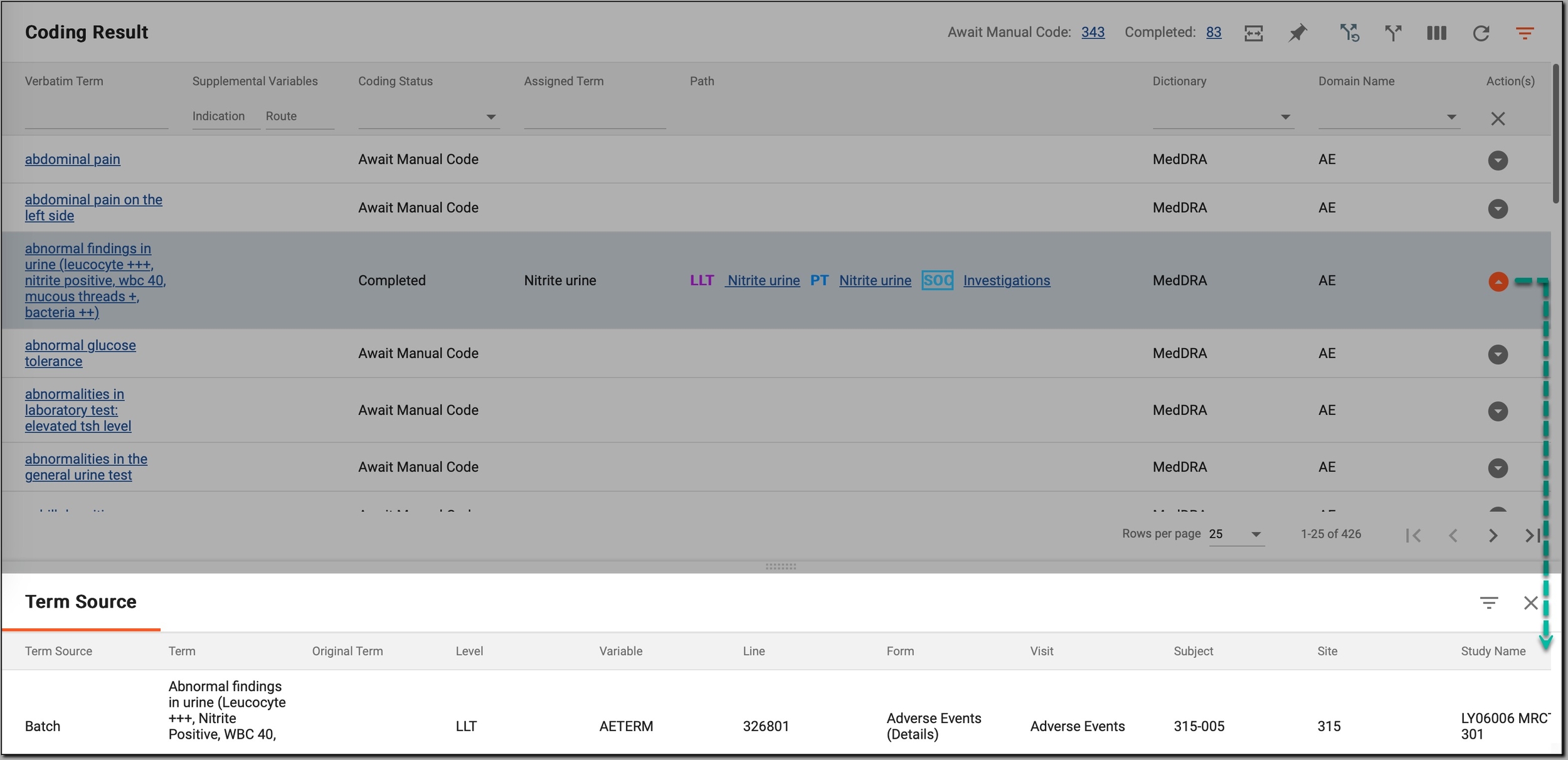Expand actions for abdominal pain left side row
Screen dimensions: 1568x760
pos(1498,209)
